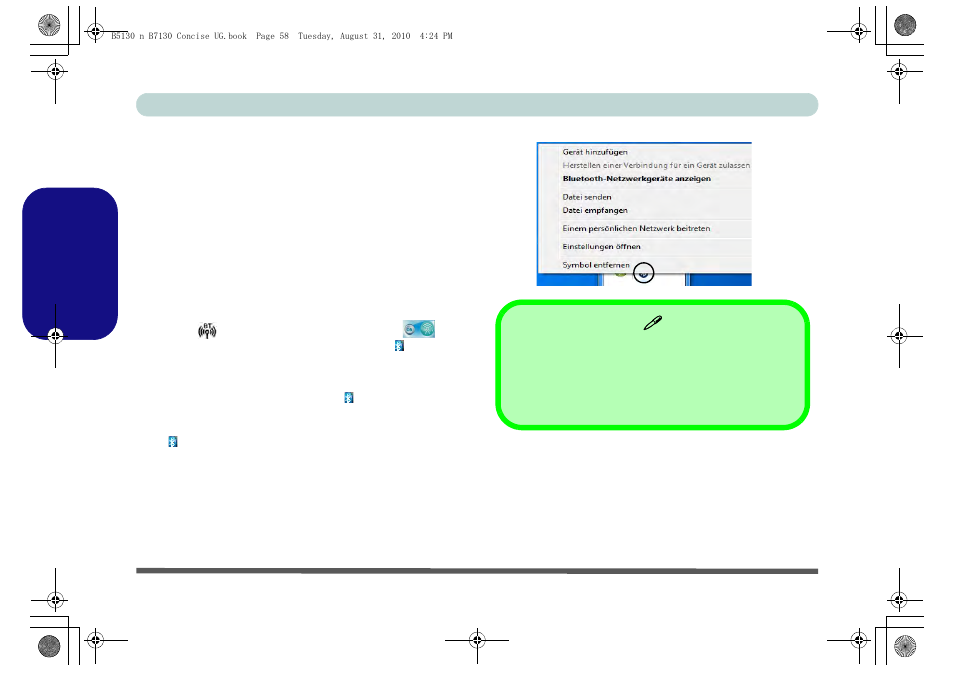Image resolution: width=954 pixels, height=673 pixels.
Task: Click 'Tuesday, August 31, 2010' header date
Action: pos(353,36)
